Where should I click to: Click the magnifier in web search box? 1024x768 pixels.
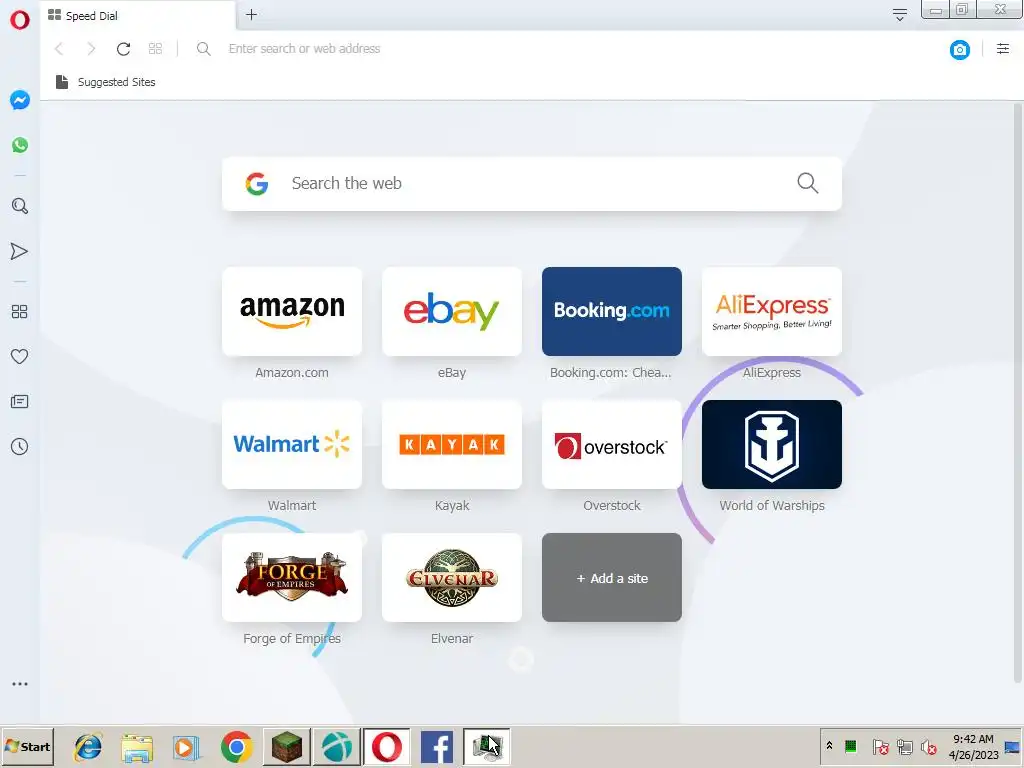[x=808, y=183]
